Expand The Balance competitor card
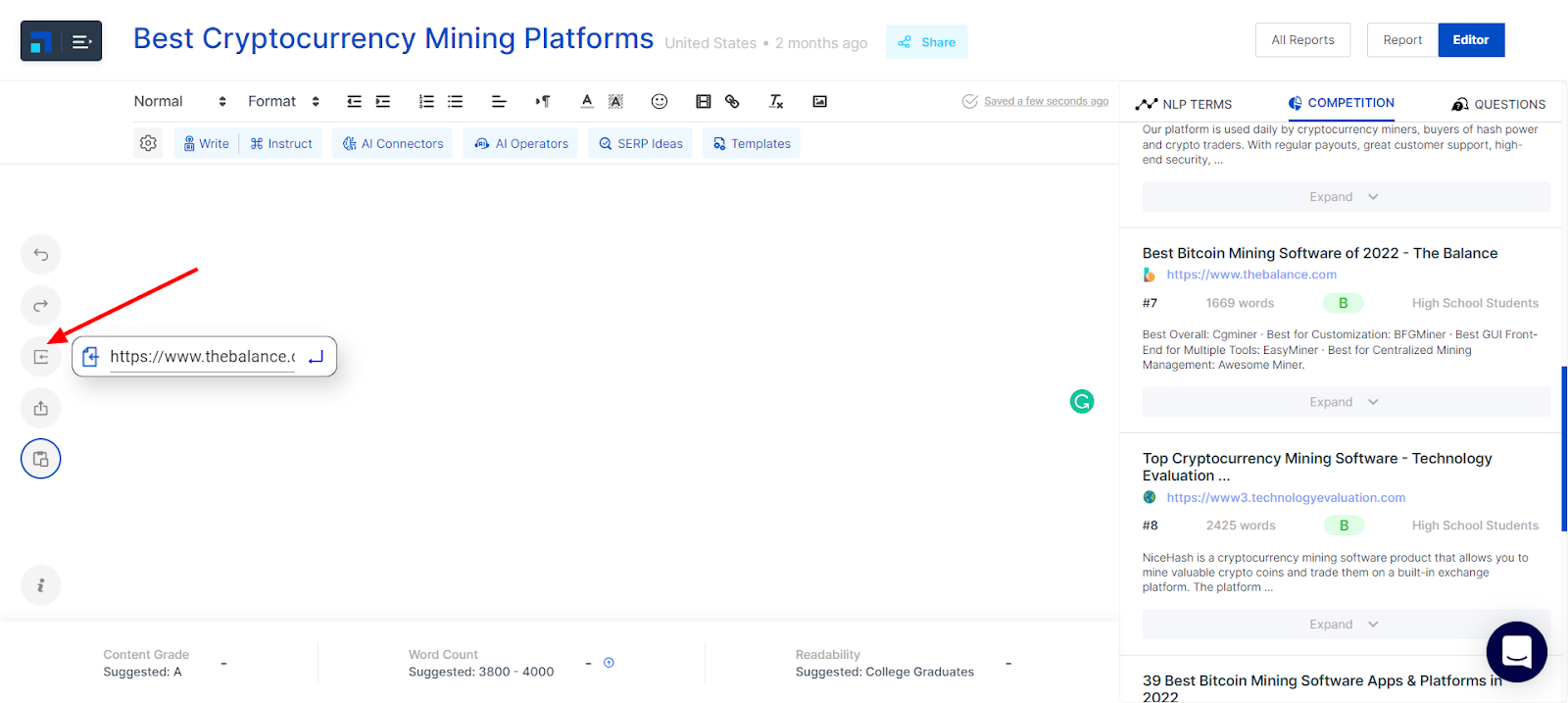This screenshot has width=1568, height=703. click(1346, 402)
